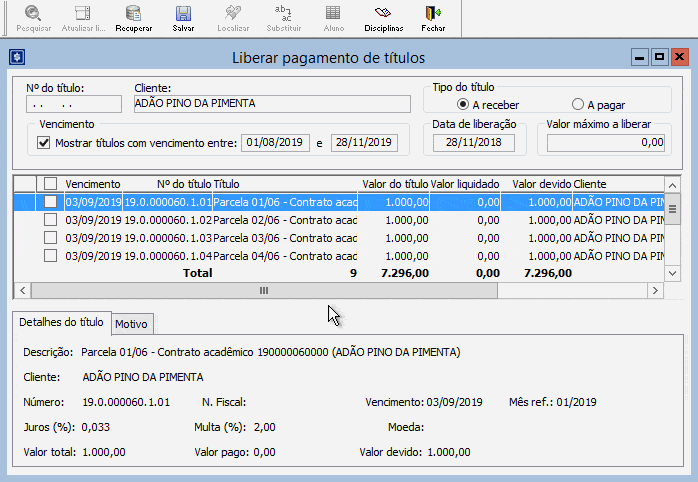Select the 'A pagar' radio button
The width and height of the screenshot is (698, 482).
(578, 104)
